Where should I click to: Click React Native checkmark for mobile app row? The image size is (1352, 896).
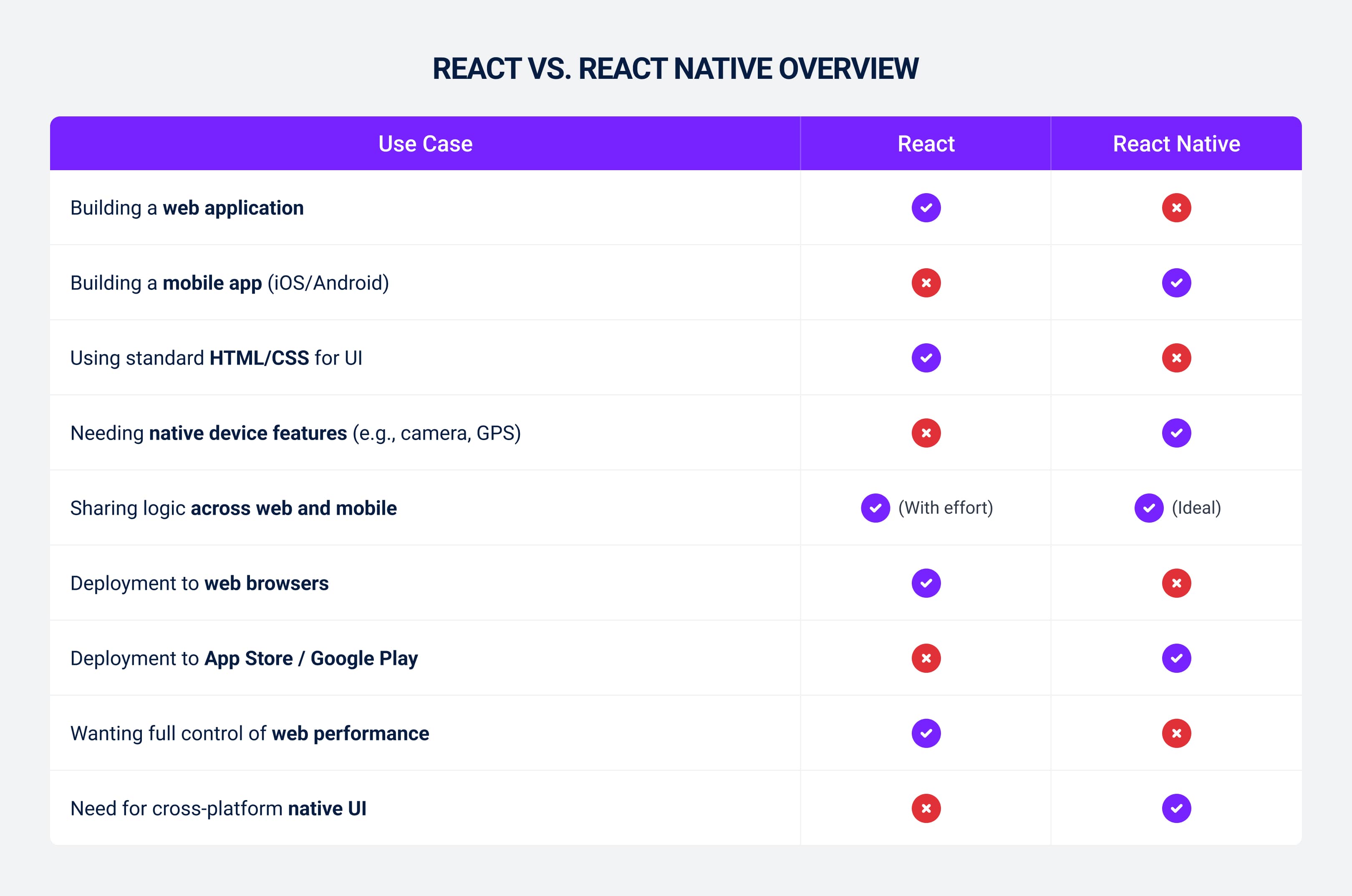pos(1176,283)
